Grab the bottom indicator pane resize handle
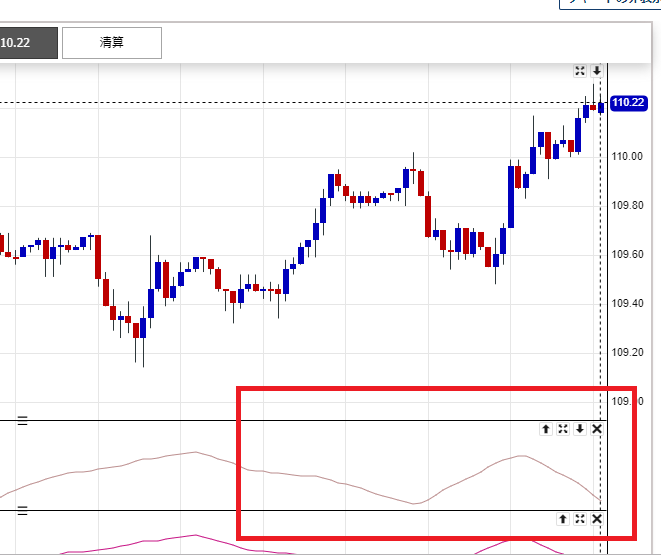Image resolution: width=661 pixels, height=555 pixels. [x=22, y=511]
